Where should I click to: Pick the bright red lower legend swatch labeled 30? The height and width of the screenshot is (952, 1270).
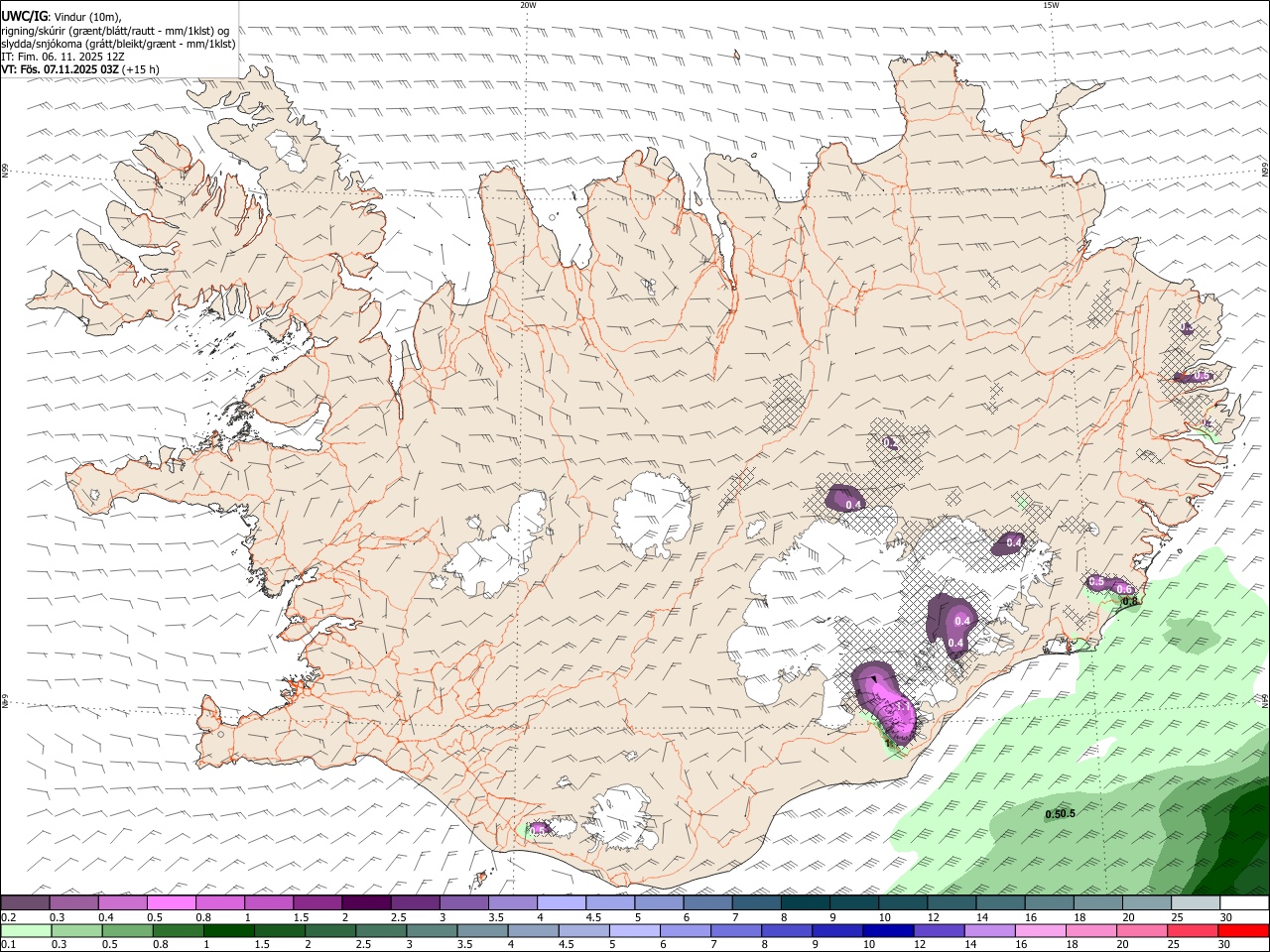pyautogui.click(x=1243, y=931)
